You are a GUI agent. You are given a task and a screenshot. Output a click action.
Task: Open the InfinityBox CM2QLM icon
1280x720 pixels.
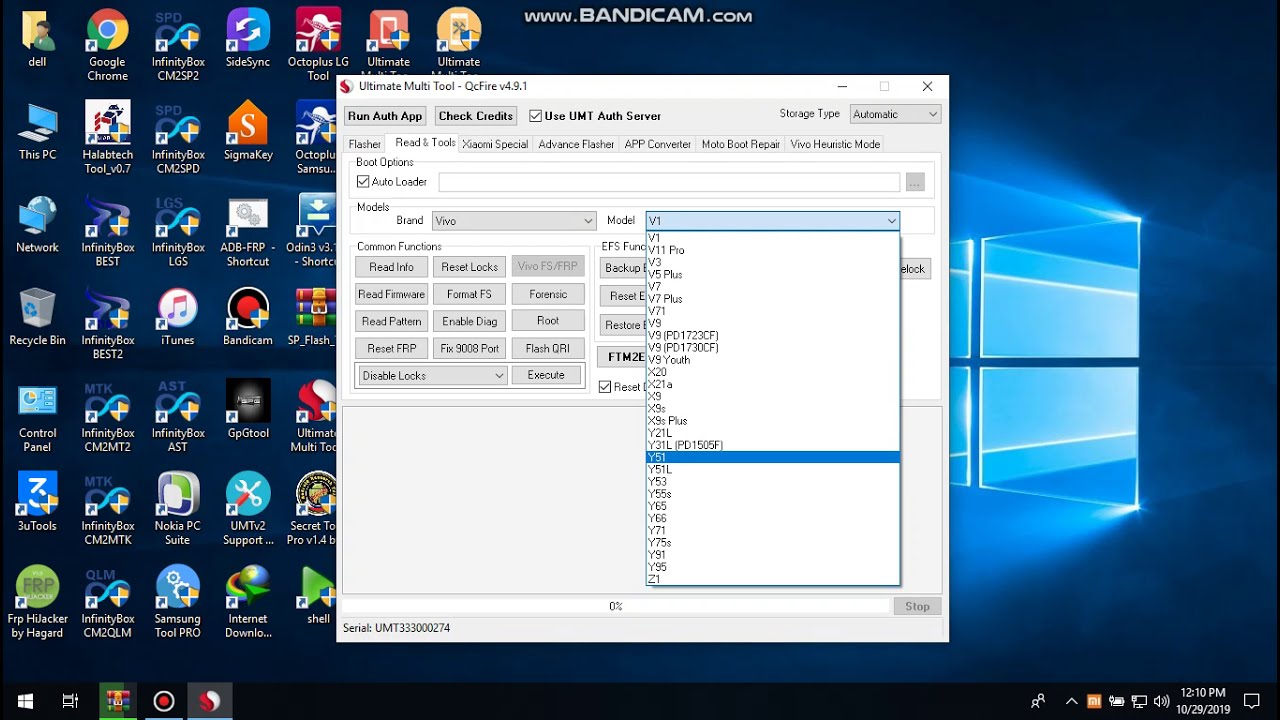[x=107, y=603]
